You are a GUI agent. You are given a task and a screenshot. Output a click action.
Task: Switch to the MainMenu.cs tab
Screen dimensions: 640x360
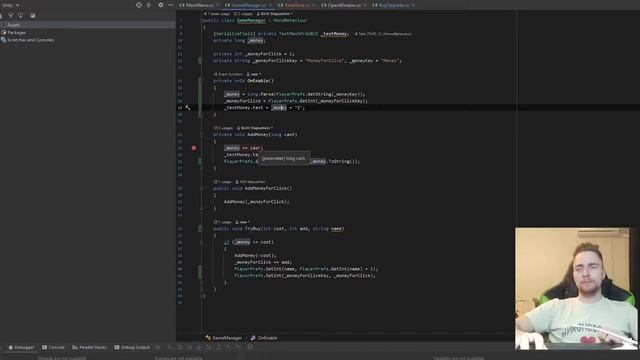point(199,5)
